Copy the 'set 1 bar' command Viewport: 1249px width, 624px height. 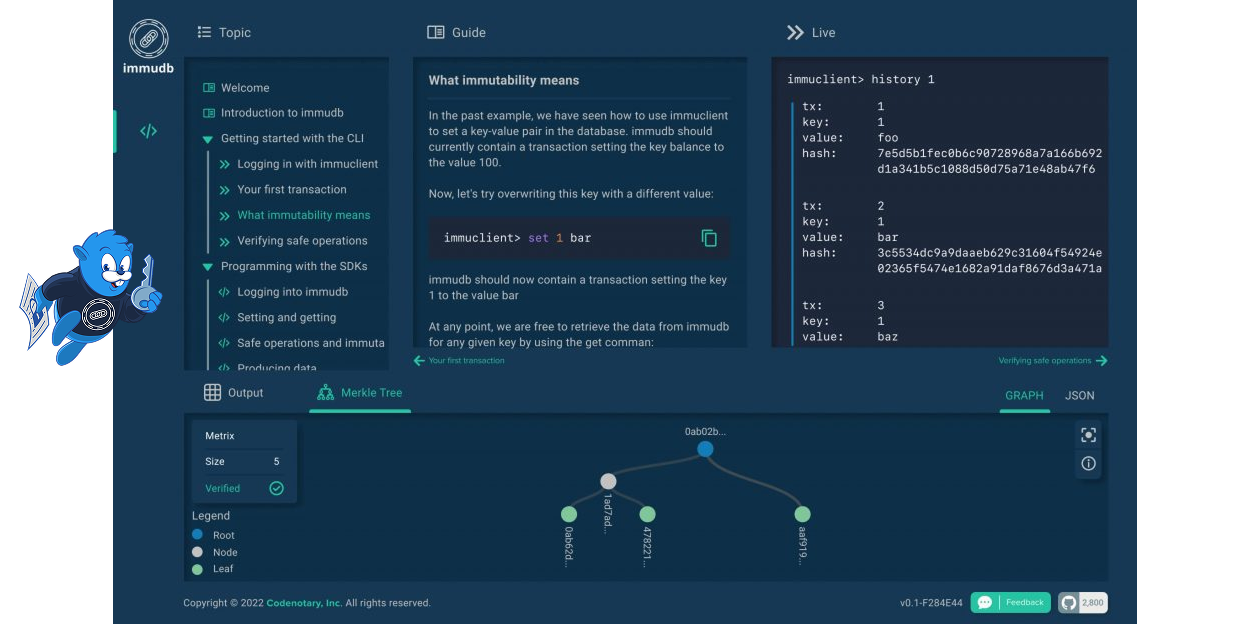(x=709, y=238)
